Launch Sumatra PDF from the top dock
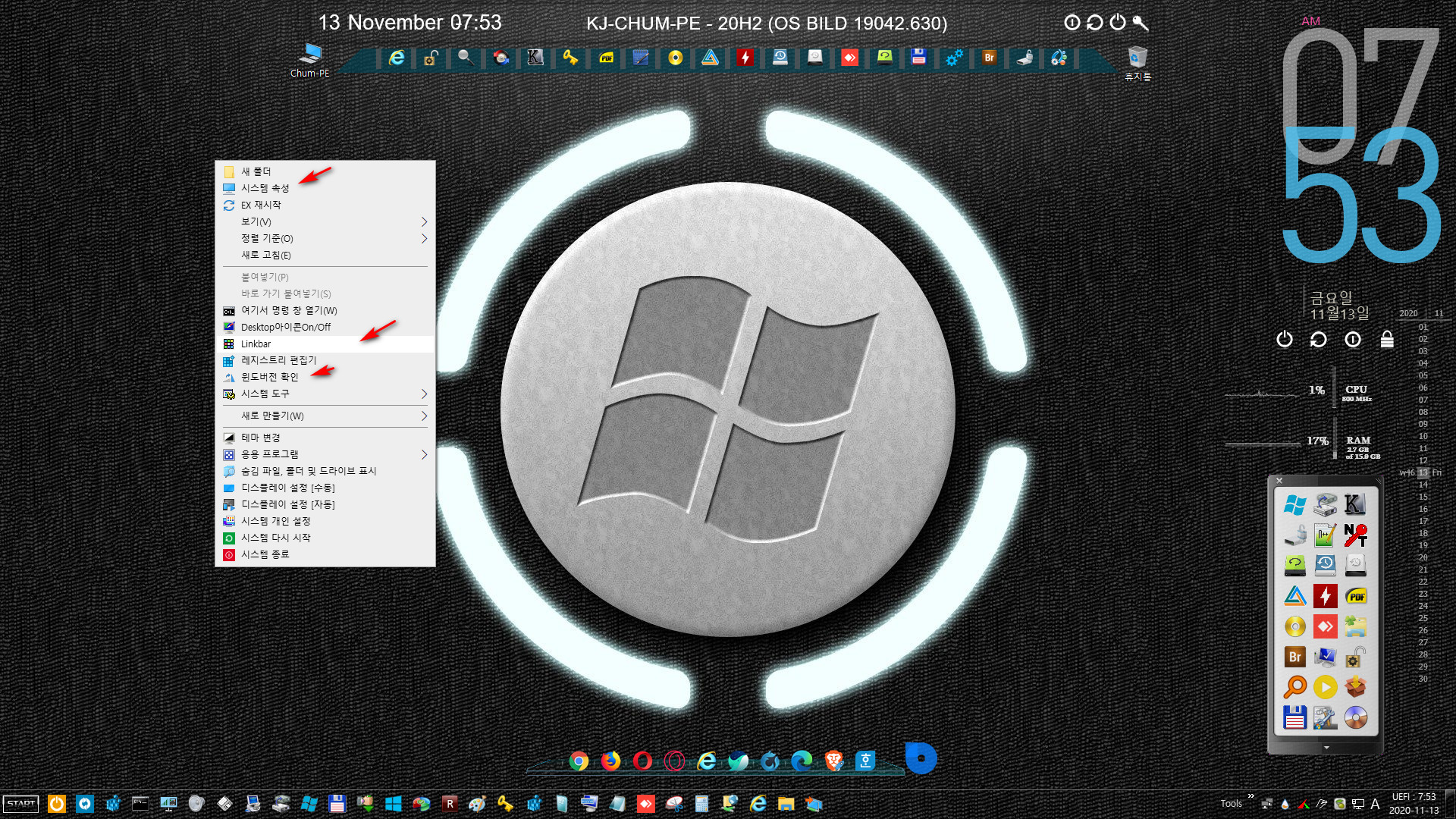Screen dimensions: 1456x819 coord(606,58)
